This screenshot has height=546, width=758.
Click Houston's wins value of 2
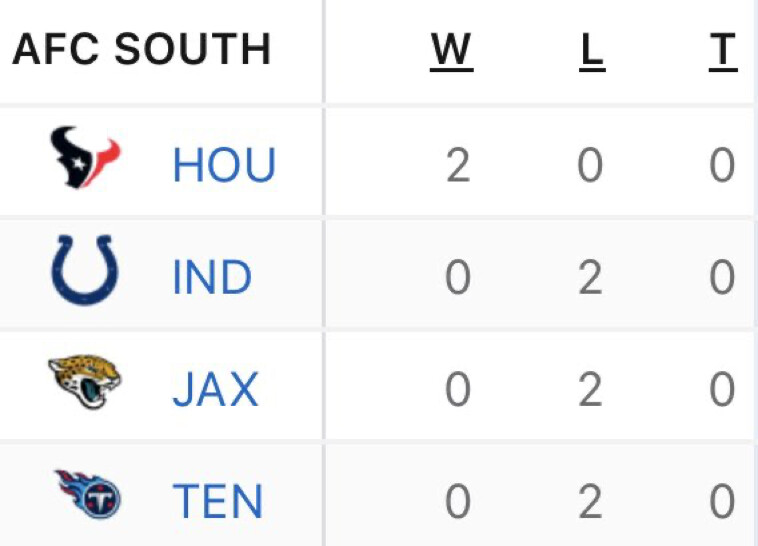point(458,165)
